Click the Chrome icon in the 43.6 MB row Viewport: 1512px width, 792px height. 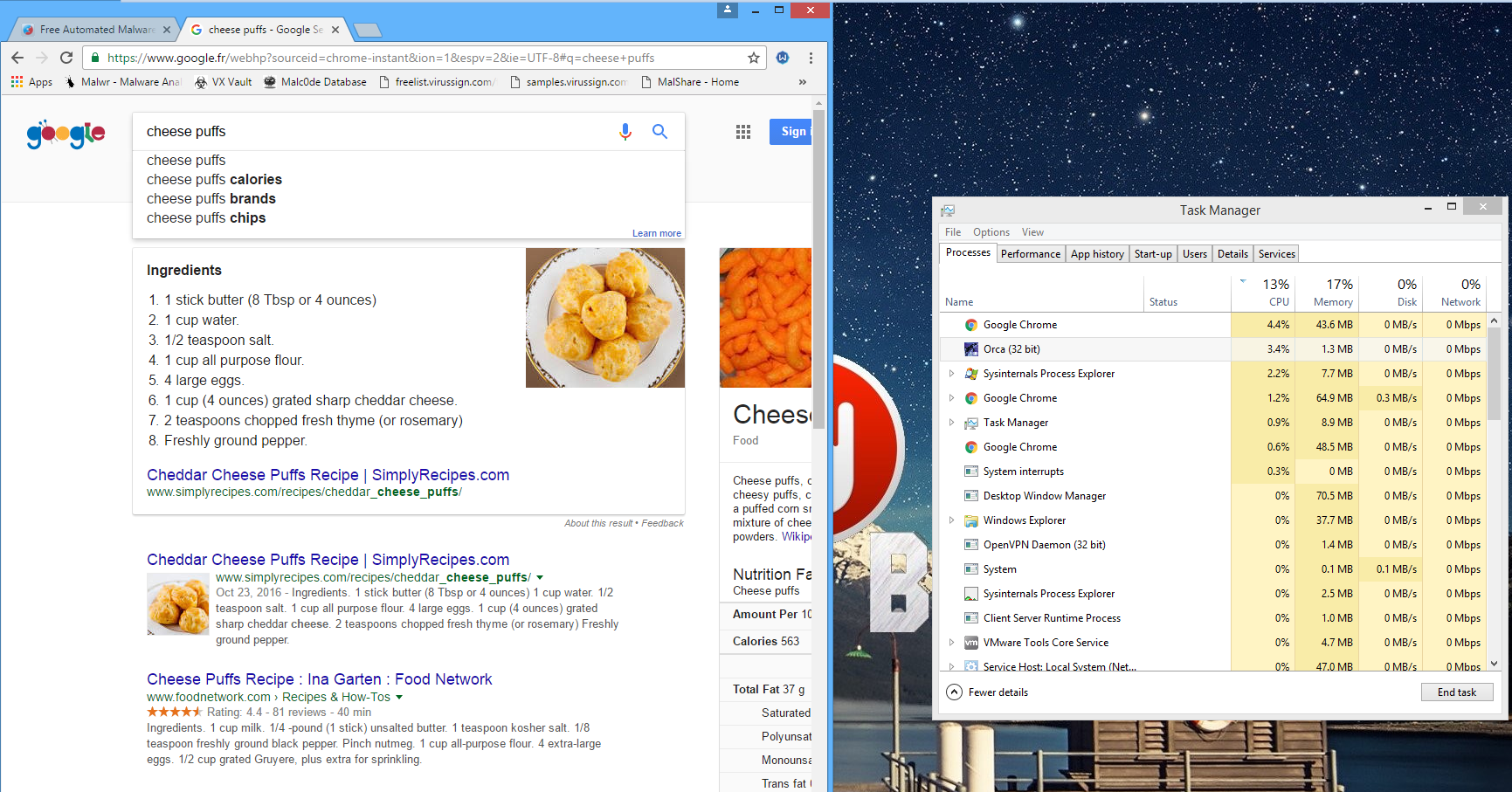[x=971, y=325]
